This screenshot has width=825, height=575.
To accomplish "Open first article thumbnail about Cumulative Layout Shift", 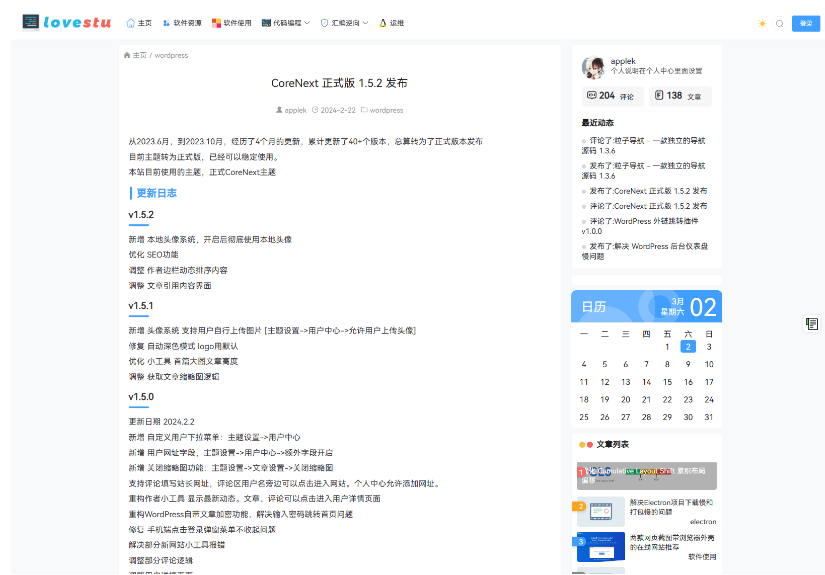I will coord(647,476).
